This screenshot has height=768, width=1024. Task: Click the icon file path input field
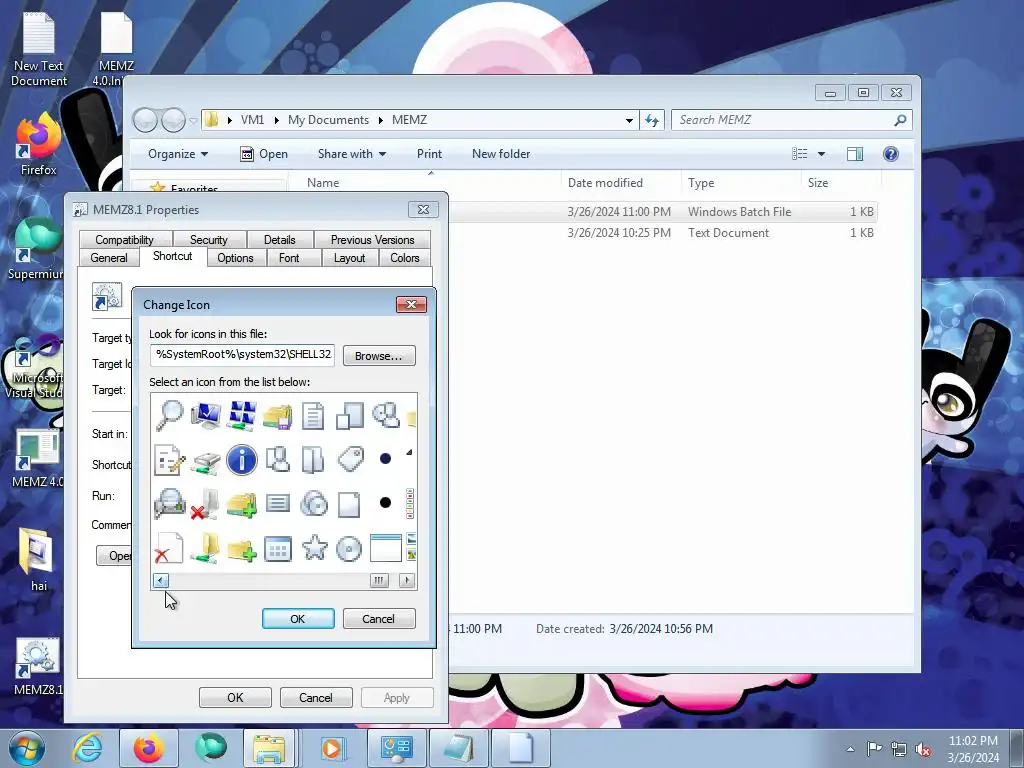click(242, 355)
